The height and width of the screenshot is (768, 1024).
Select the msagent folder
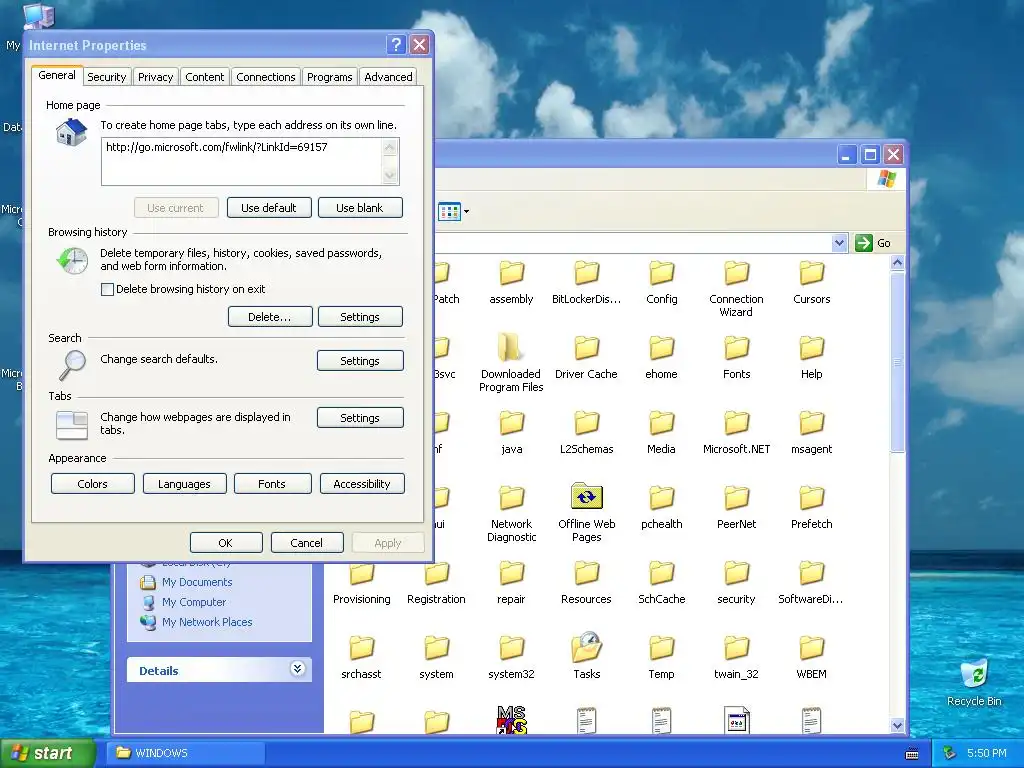coord(812,432)
